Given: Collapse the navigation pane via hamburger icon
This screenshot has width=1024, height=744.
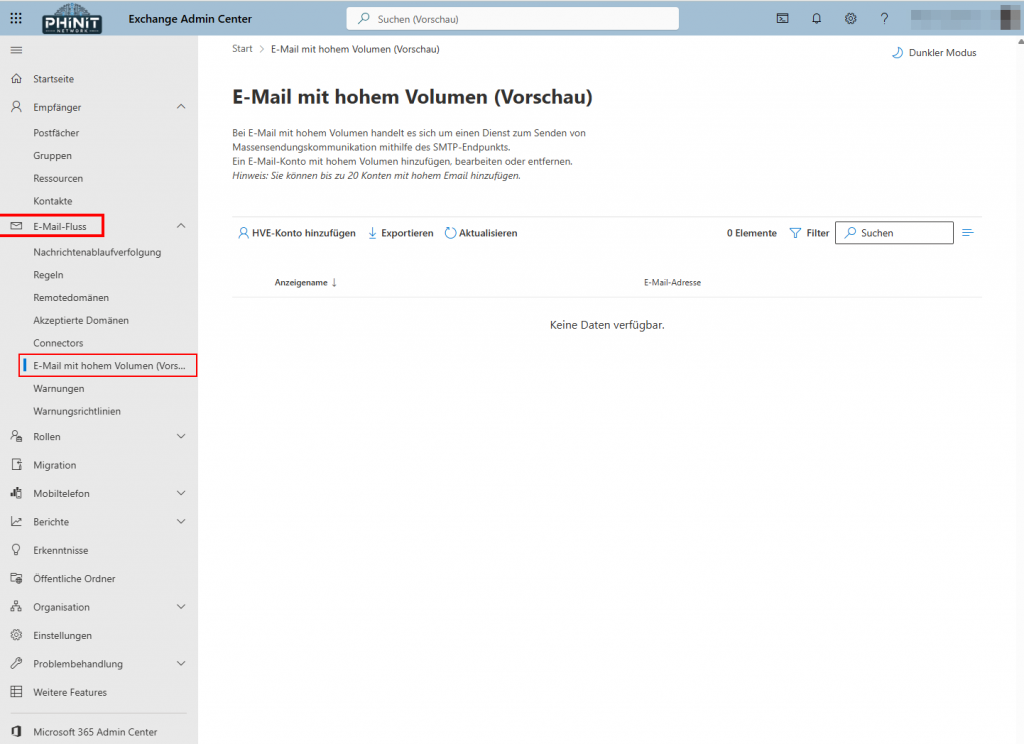Looking at the screenshot, I should click(x=15, y=49).
